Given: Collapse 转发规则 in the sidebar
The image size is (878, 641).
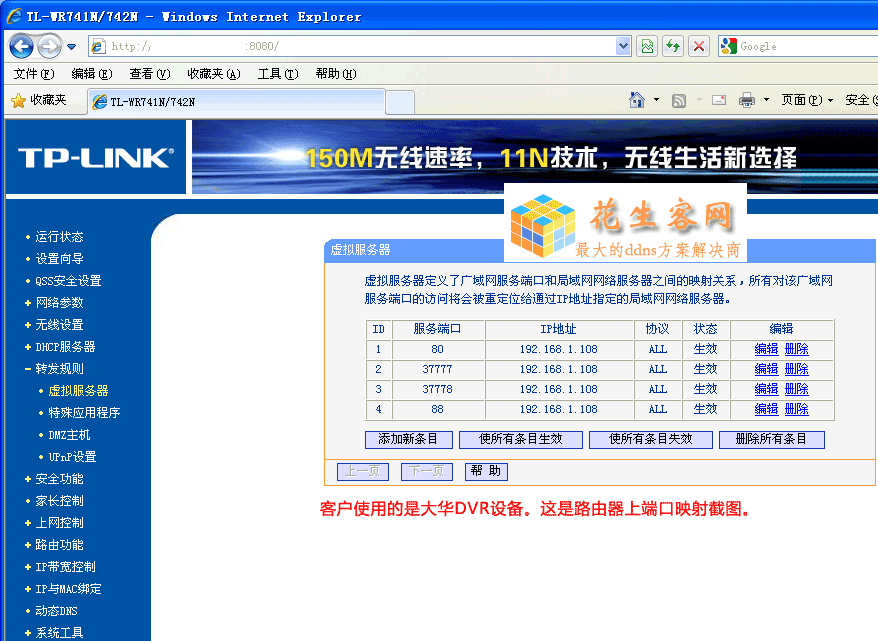Looking at the screenshot, I should click(x=59, y=369).
